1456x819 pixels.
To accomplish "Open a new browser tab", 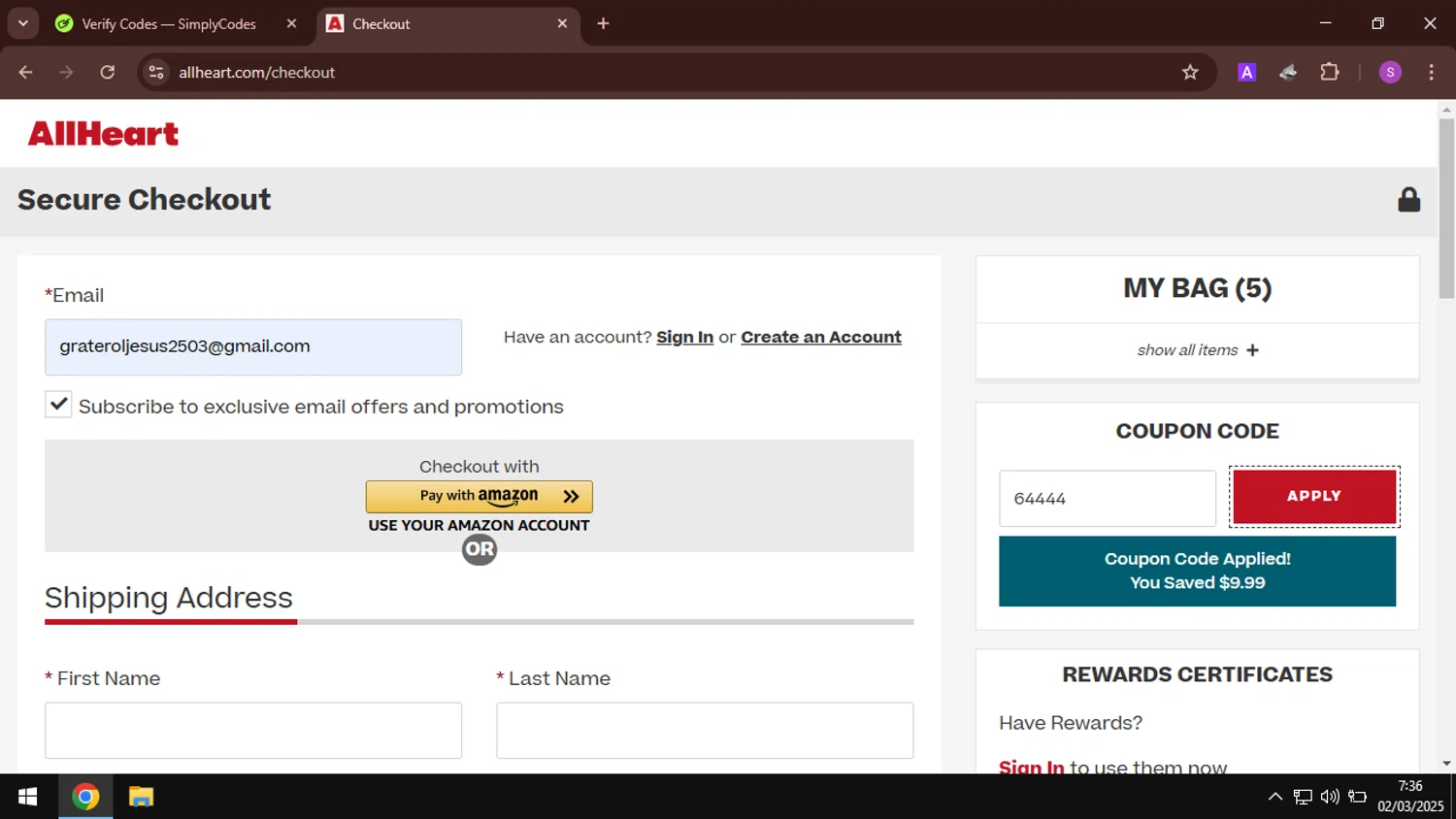I will [603, 23].
